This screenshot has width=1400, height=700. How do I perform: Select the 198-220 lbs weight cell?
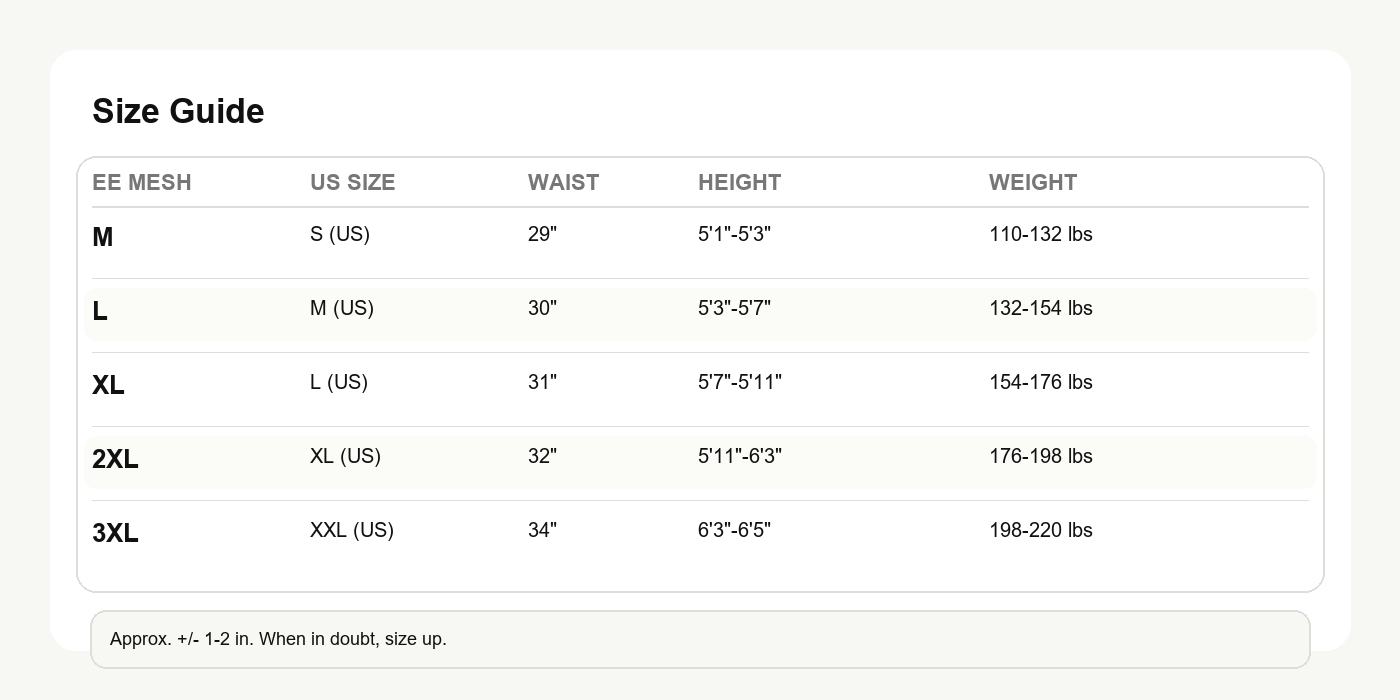point(1040,530)
